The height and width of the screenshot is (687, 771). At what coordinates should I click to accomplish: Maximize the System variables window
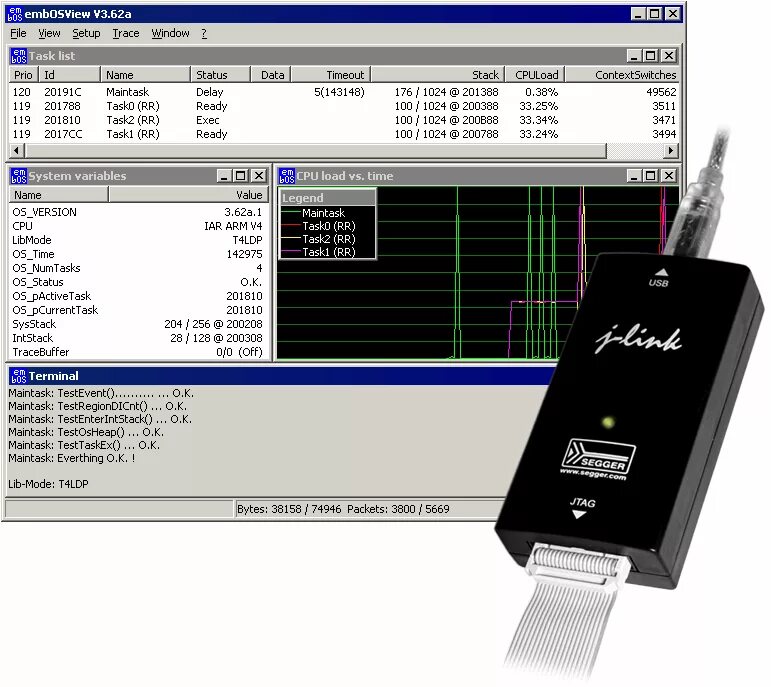(x=240, y=176)
